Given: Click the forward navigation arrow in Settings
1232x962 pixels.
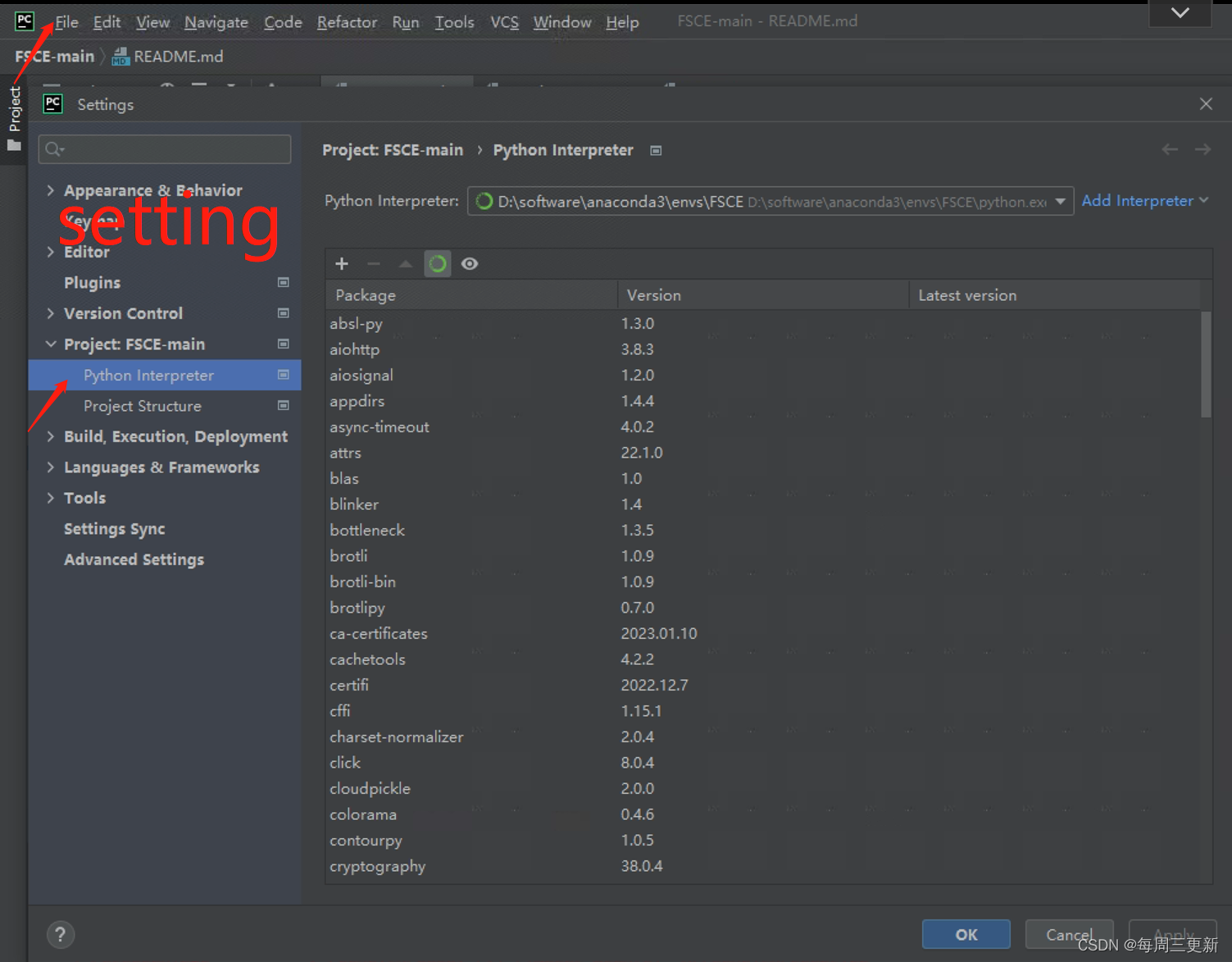Looking at the screenshot, I should tap(1202, 149).
